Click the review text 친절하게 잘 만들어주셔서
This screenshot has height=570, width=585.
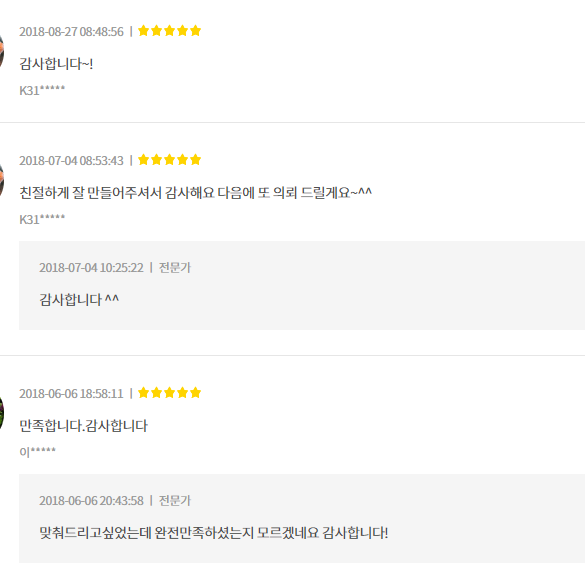coord(91,192)
